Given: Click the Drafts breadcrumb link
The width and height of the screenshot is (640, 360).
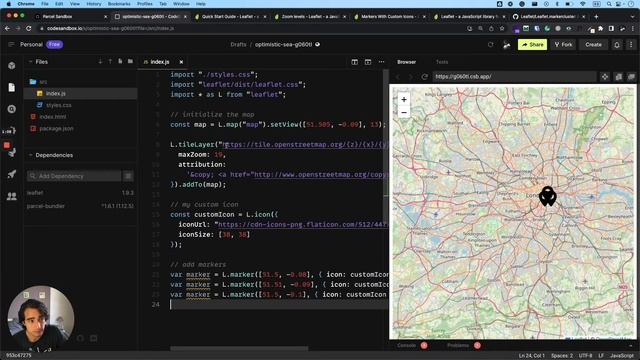Looking at the screenshot, I should point(238,44).
